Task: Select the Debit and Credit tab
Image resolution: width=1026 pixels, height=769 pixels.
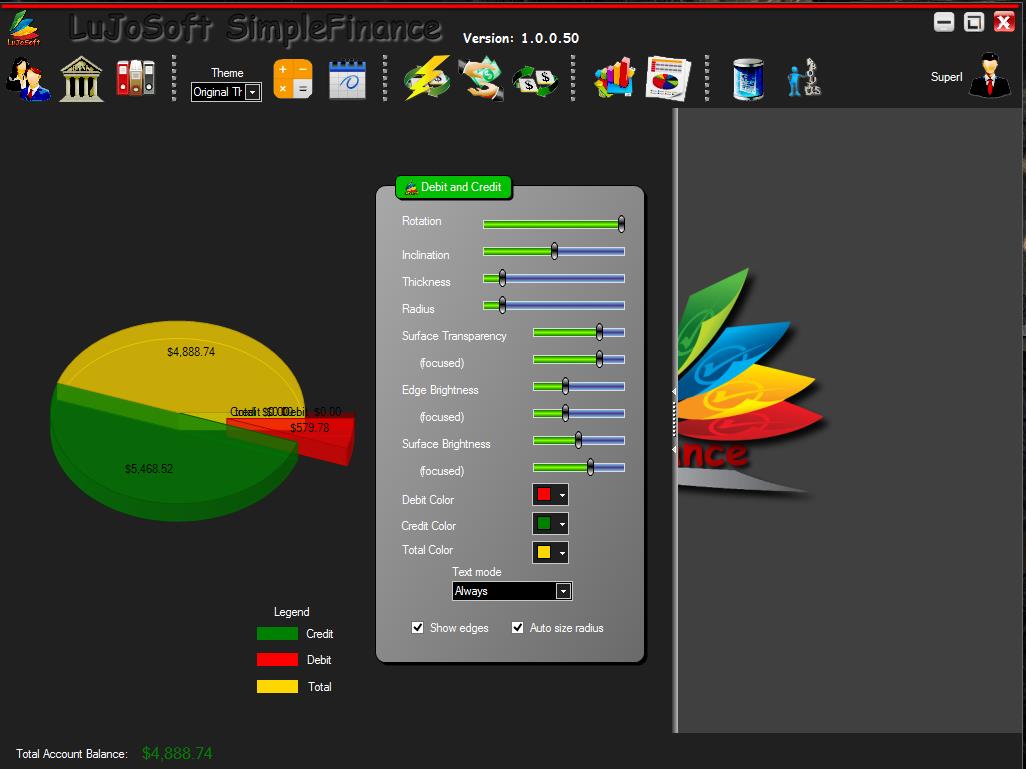Action: [453, 187]
